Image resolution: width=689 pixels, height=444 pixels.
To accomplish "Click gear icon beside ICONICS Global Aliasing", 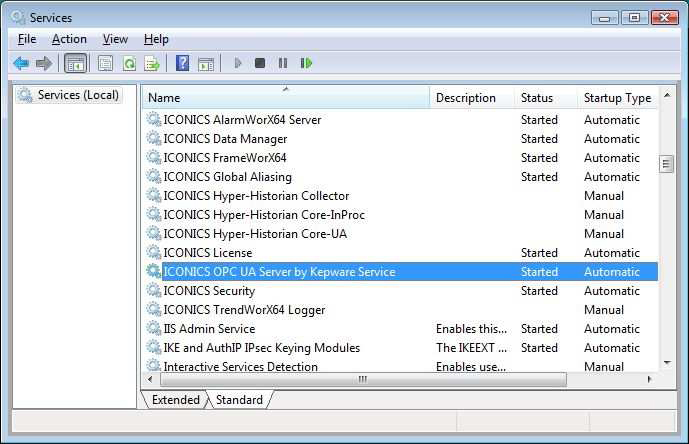I will 154,176.
